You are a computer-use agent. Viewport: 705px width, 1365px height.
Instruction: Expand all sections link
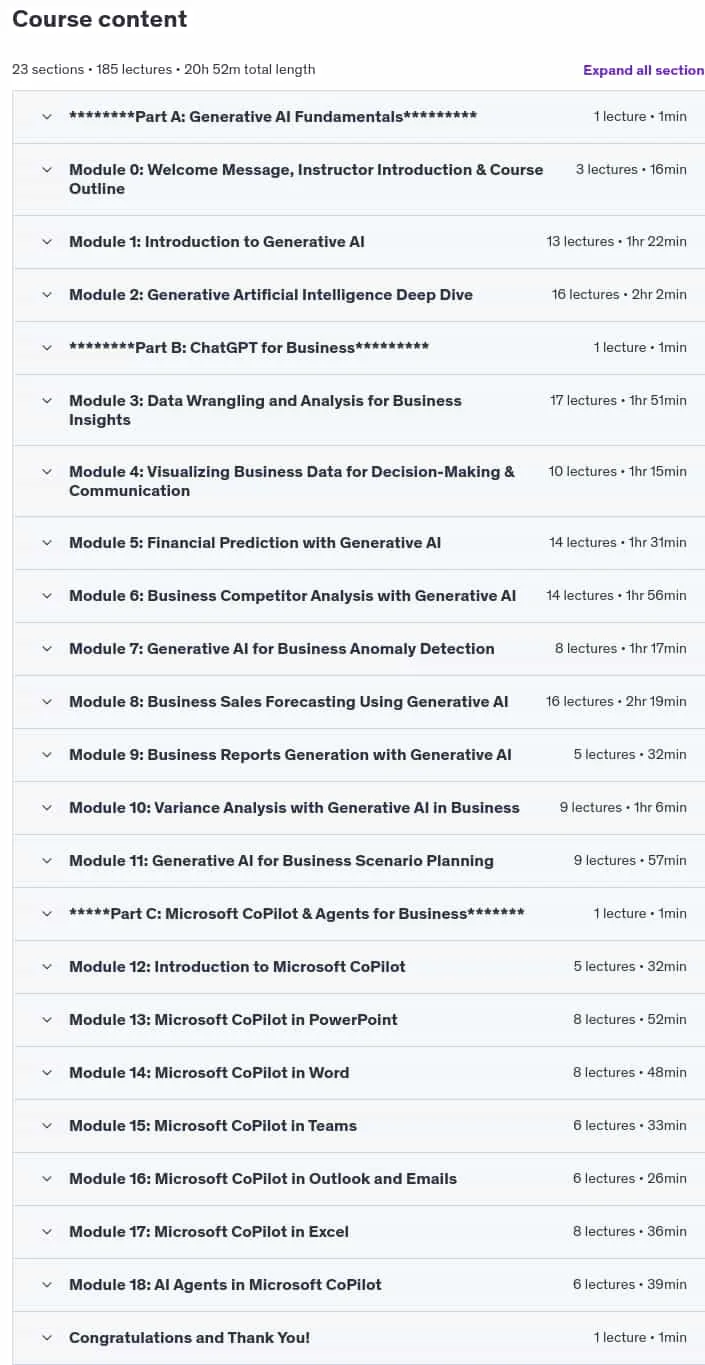coord(644,70)
